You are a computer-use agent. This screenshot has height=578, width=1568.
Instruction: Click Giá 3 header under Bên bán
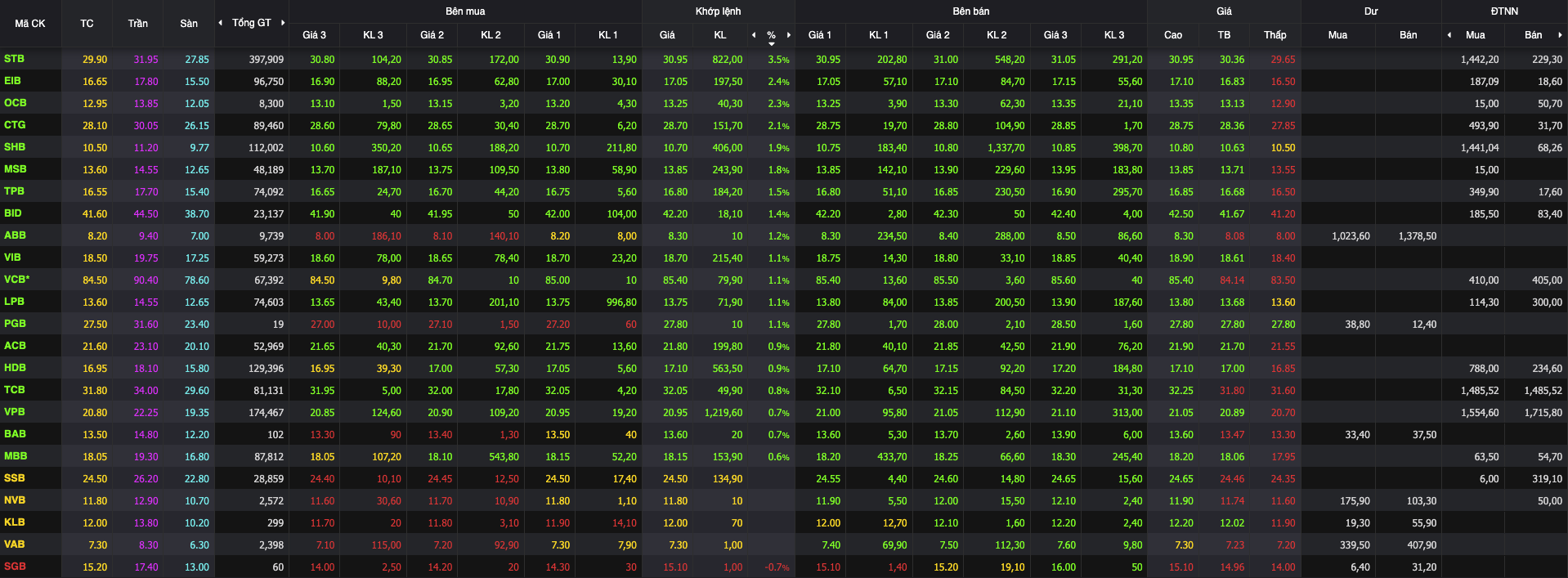pyautogui.click(x=1055, y=35)
